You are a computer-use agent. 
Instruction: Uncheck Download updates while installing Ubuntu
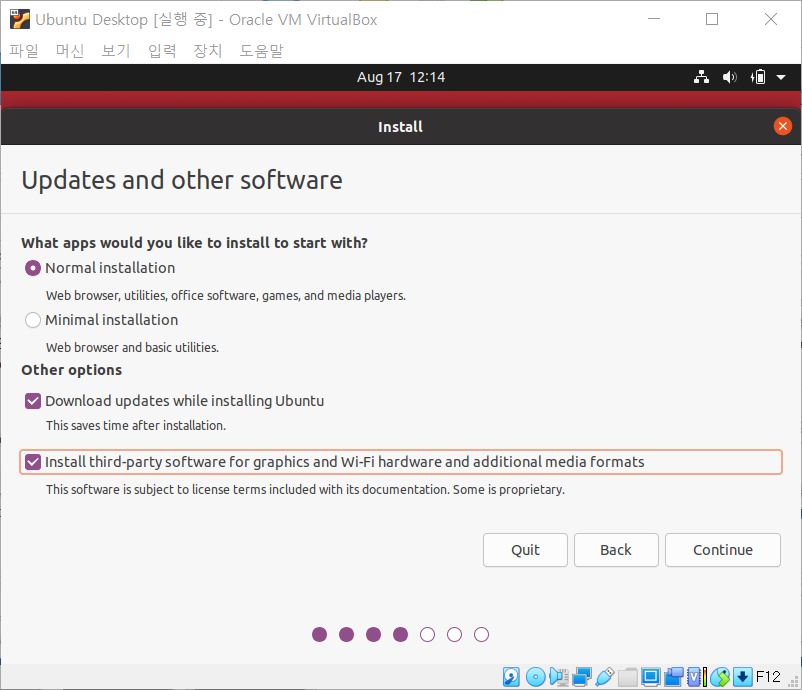coord(33,401)
